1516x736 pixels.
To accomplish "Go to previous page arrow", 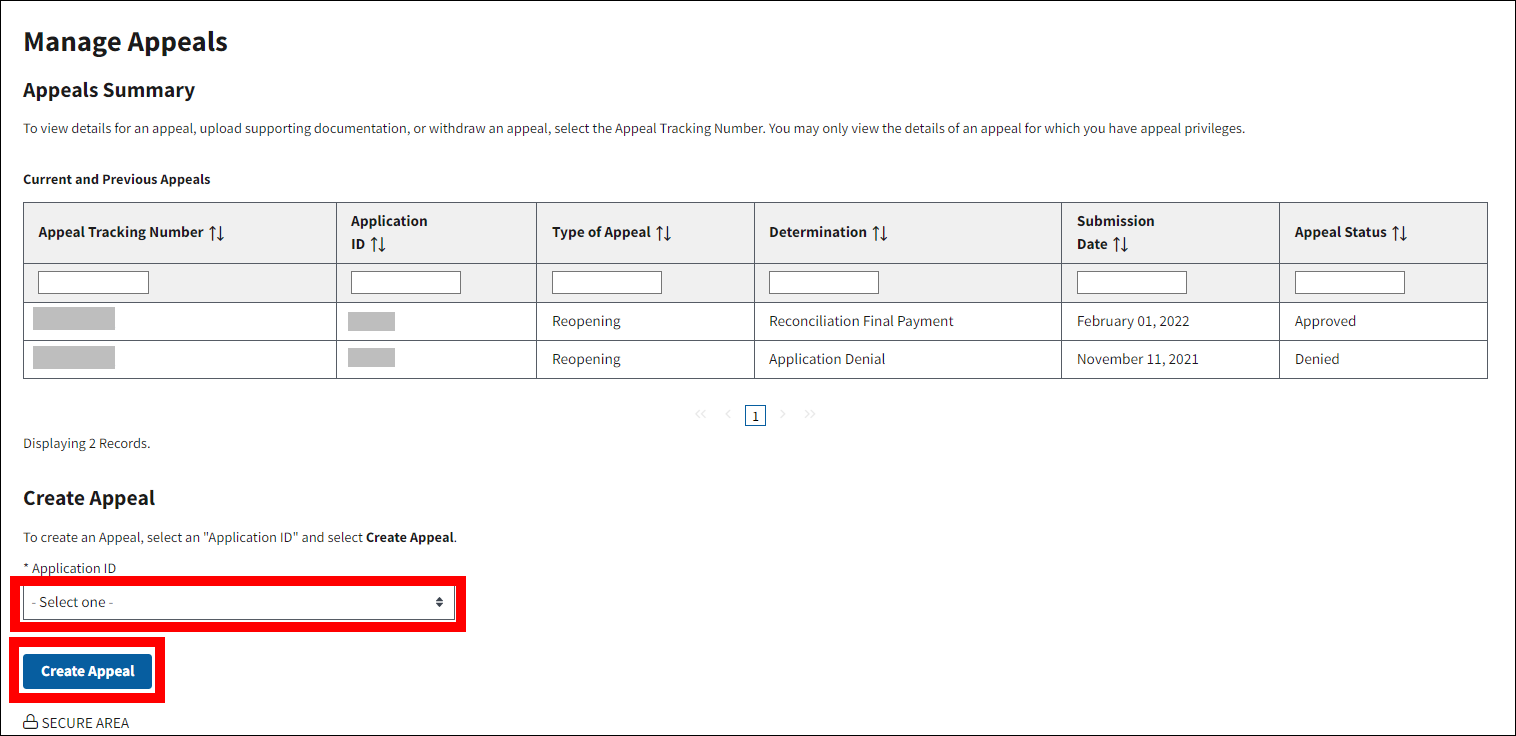I will point(728,414).
